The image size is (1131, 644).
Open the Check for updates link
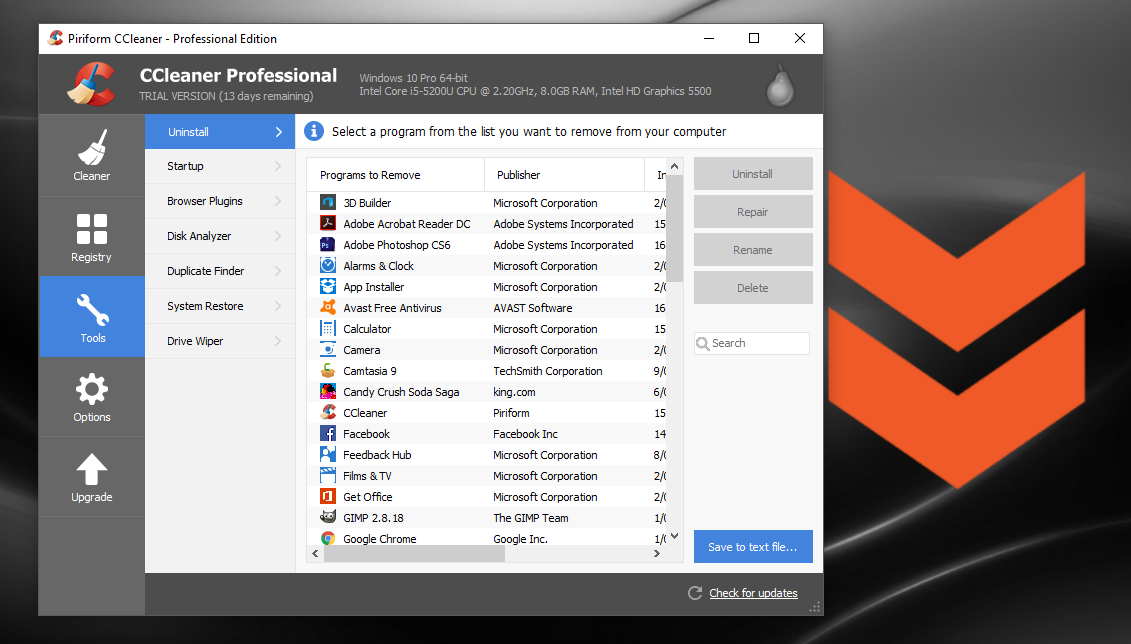click(753, 593)
